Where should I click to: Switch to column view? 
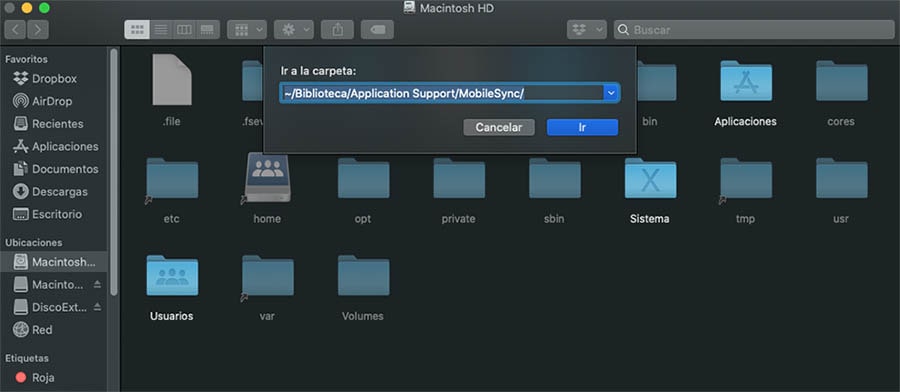[184, 29]
